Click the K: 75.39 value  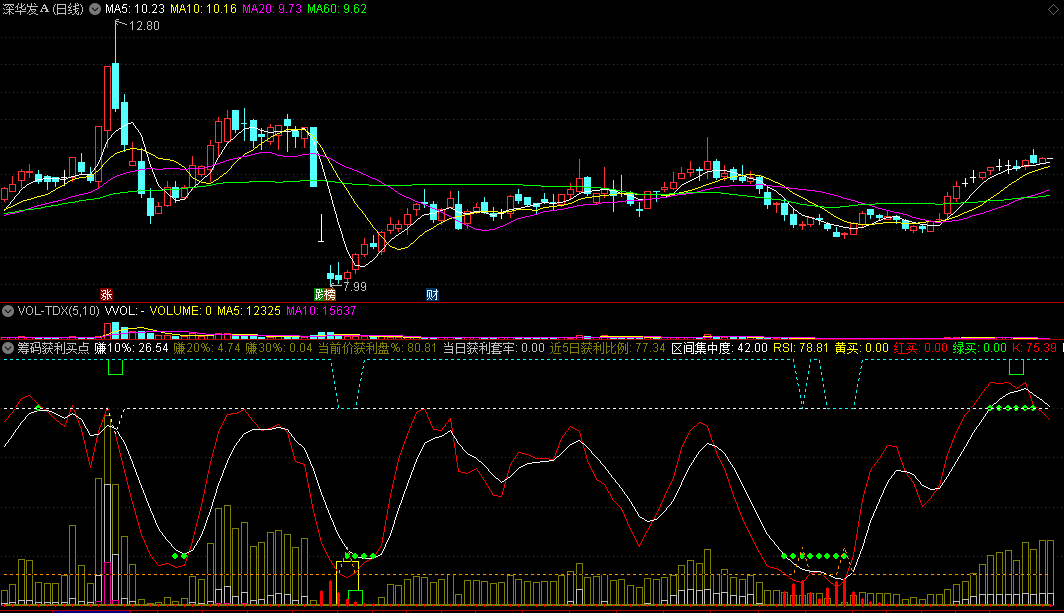pos(1034,348)
